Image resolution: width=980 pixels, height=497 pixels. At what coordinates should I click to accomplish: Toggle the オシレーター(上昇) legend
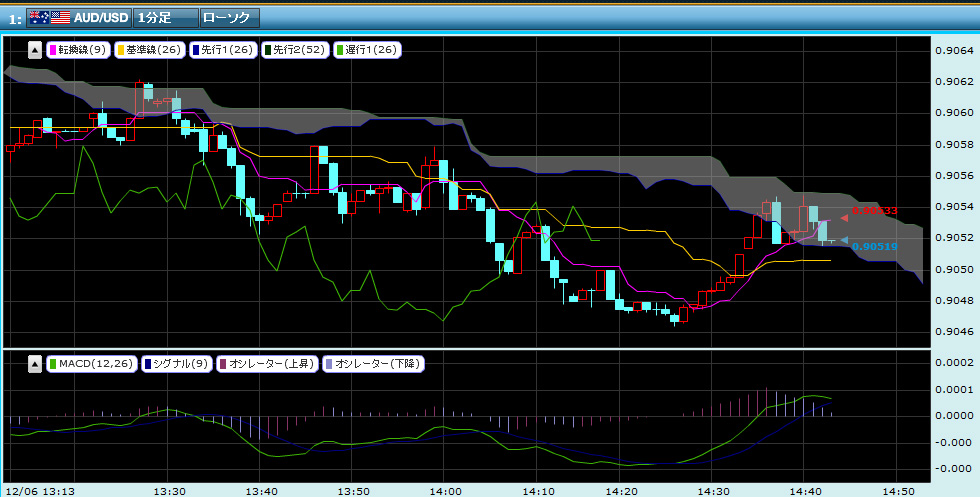(x=267, y=364)
